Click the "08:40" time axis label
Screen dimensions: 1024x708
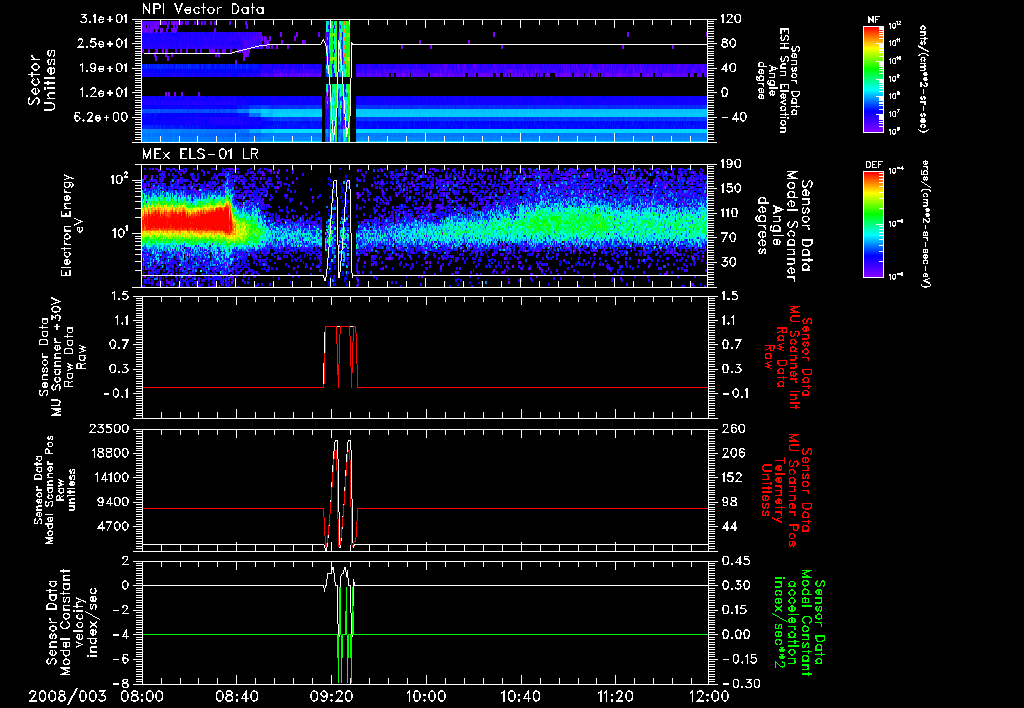tap(236, 696)
